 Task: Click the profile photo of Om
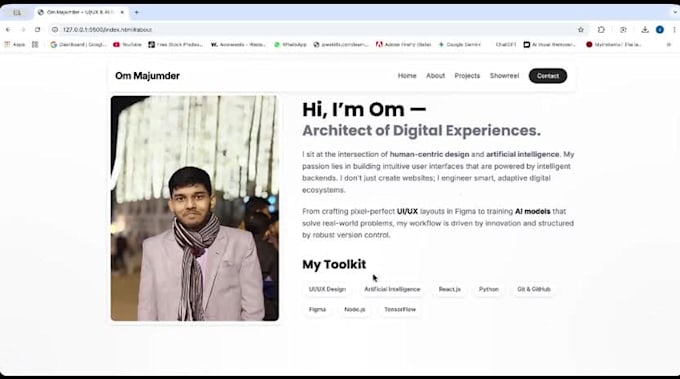(195, 208)
